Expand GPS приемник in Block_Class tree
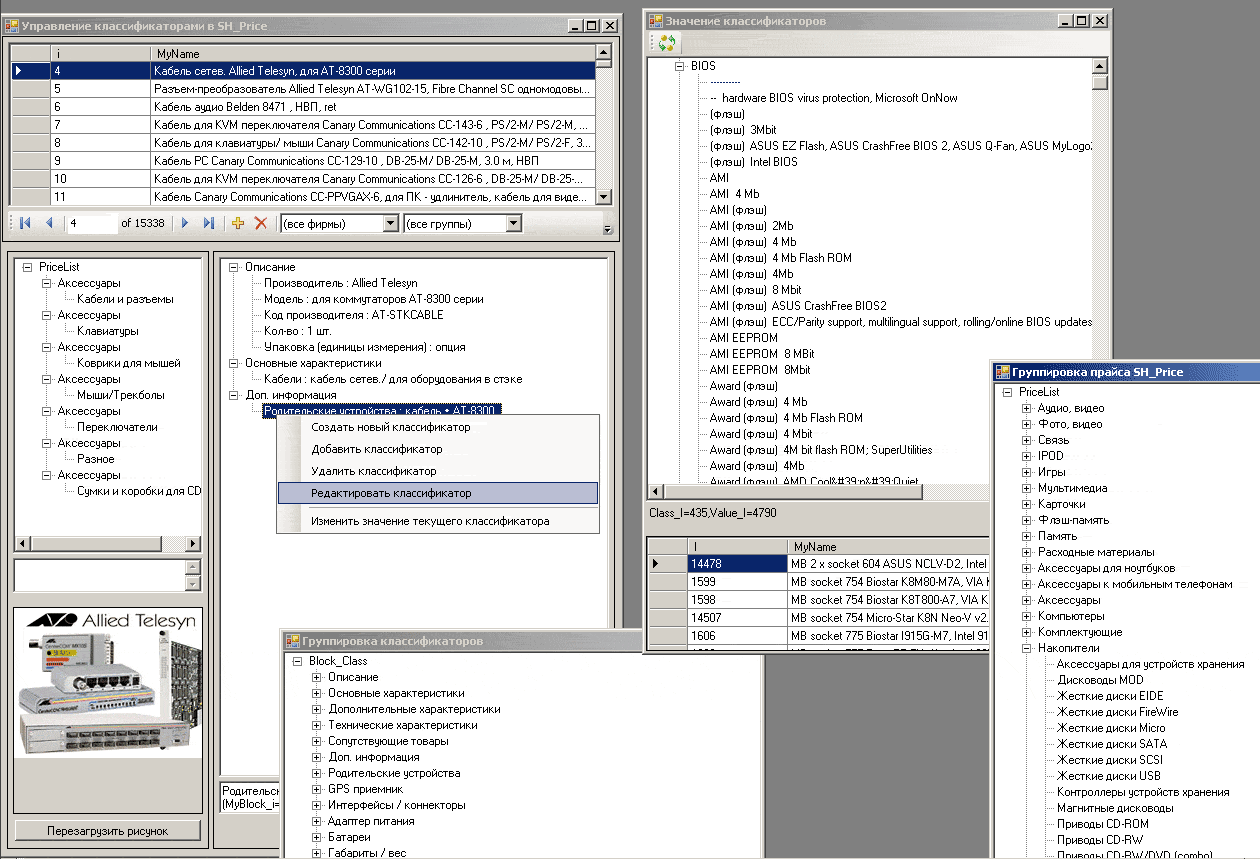The height and width of the screenshot is (859, 1260). pos(317,789)
